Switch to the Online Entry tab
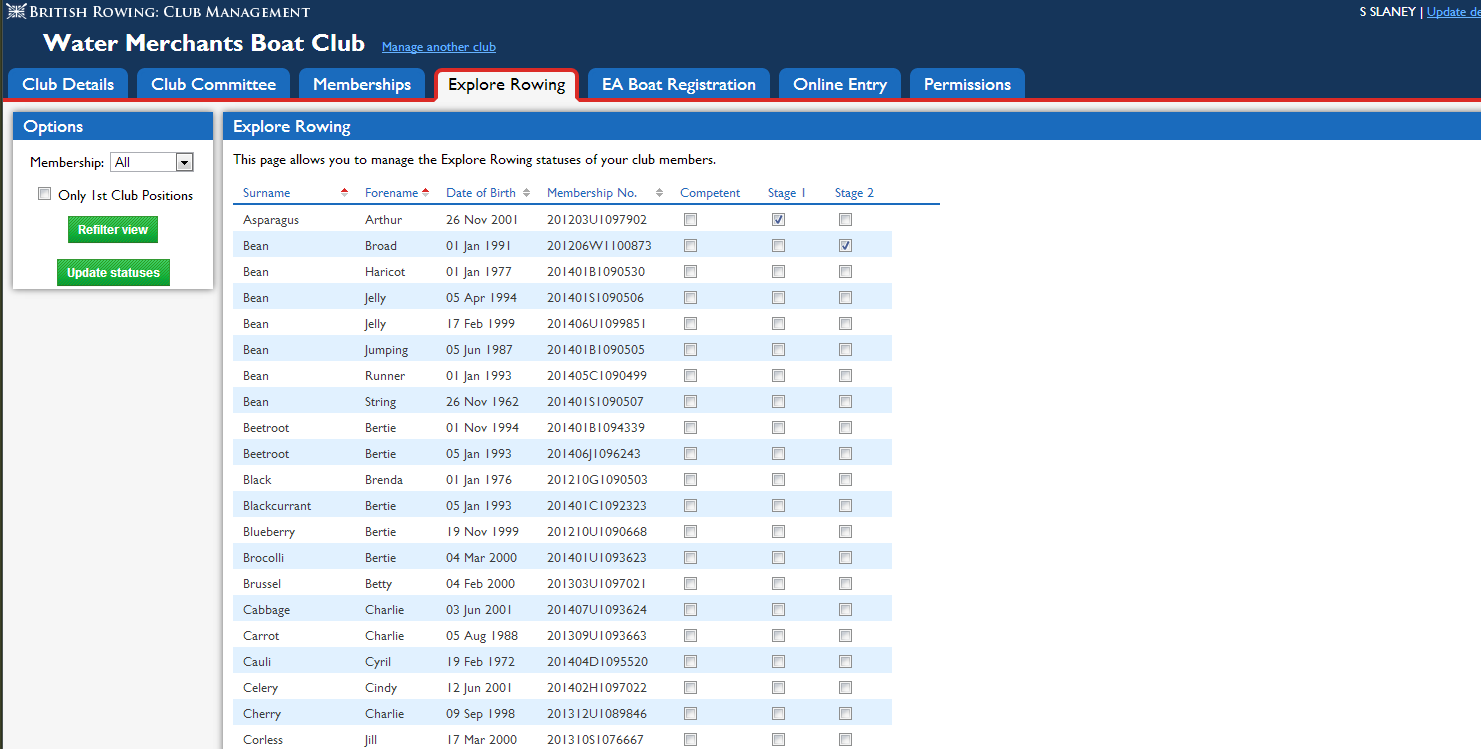Screen dimensions: 1481x749 [x=840, y=84]
